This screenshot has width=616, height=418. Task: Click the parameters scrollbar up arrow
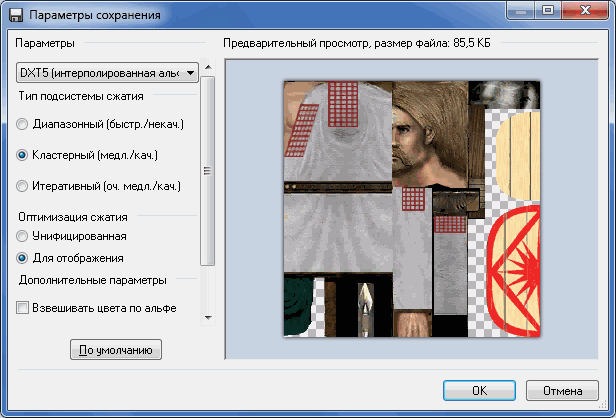208,67
